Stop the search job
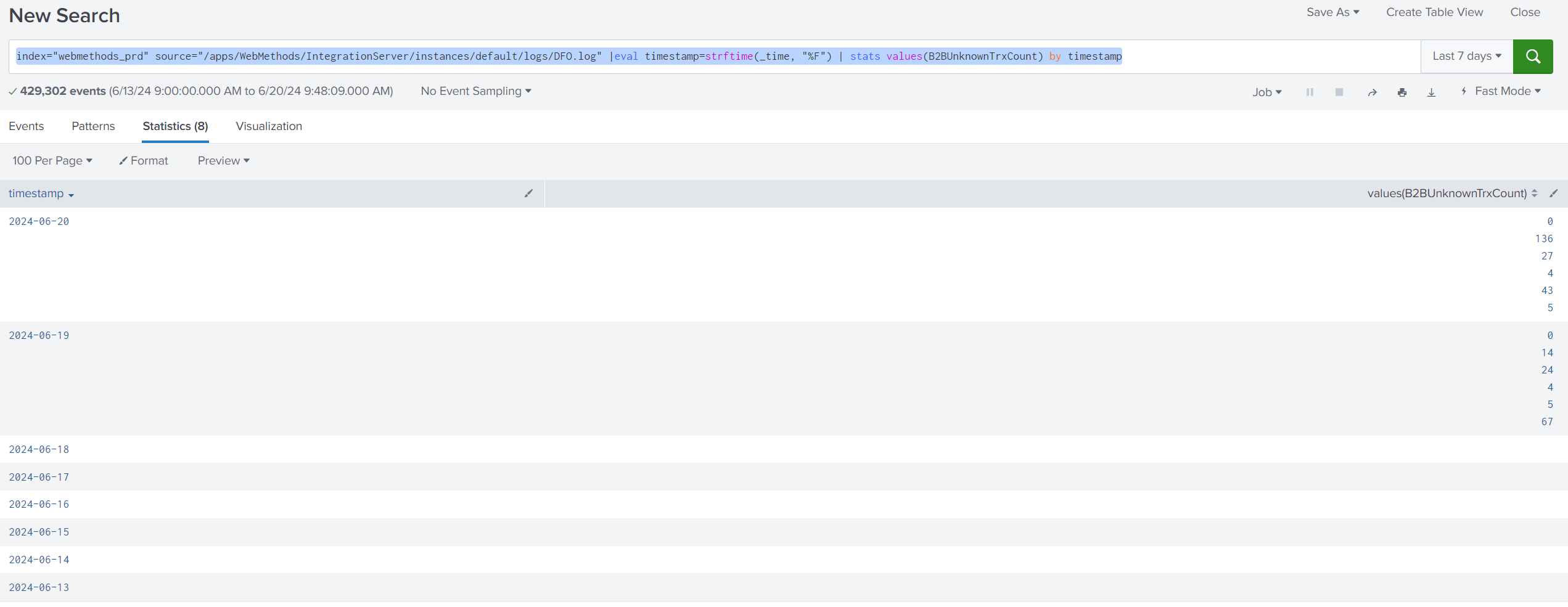This screenshot has width=1568, height=607. tap(1339, 91)
